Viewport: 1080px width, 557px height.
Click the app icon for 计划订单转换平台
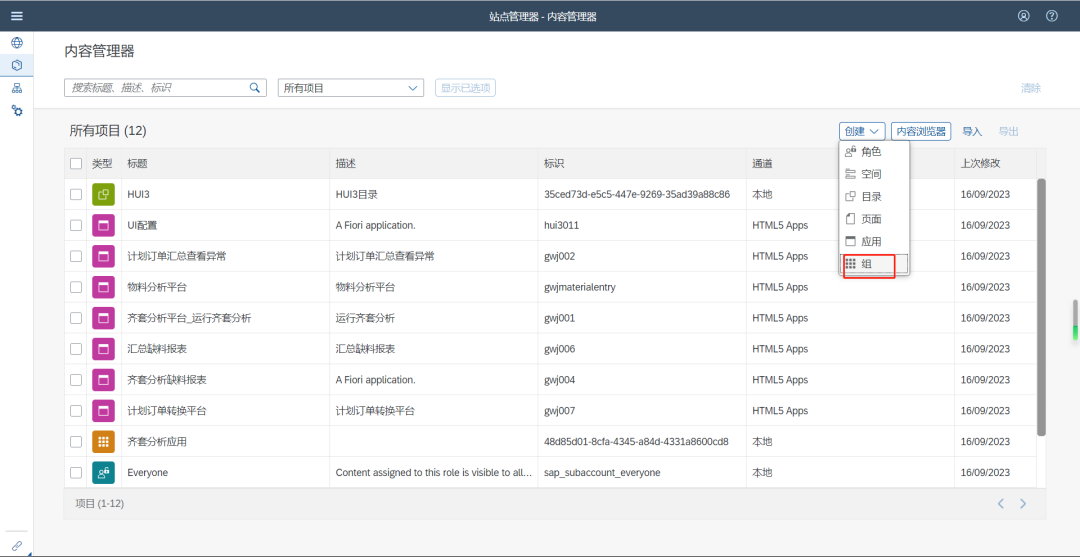103,411
